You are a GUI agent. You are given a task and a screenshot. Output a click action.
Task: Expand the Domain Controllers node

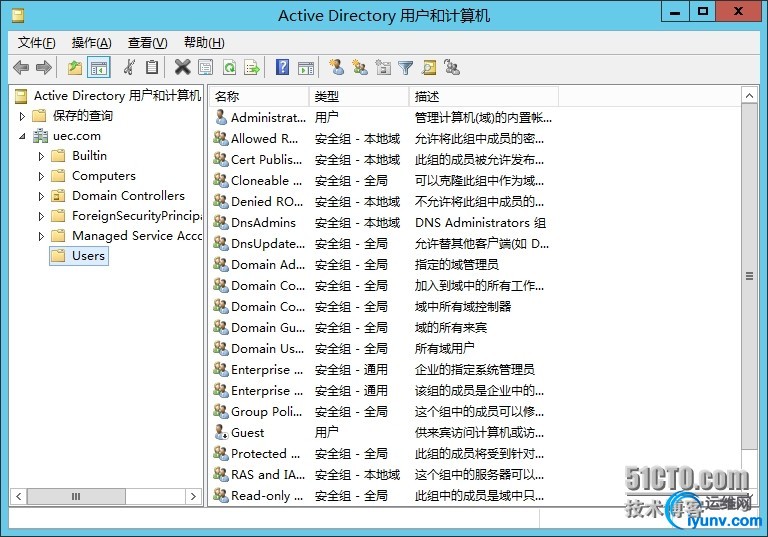point(41,196)
